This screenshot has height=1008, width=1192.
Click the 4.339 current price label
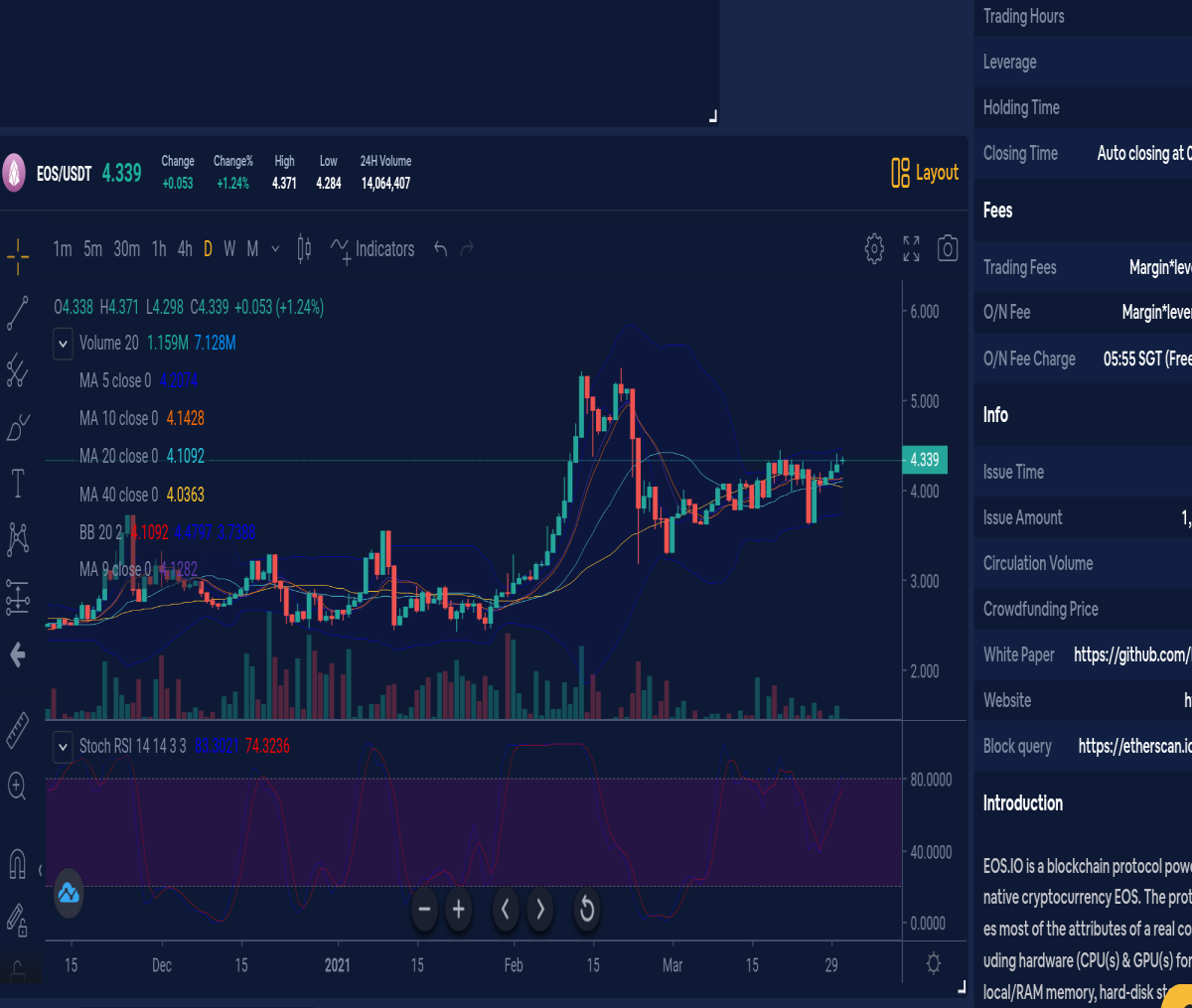925,460
